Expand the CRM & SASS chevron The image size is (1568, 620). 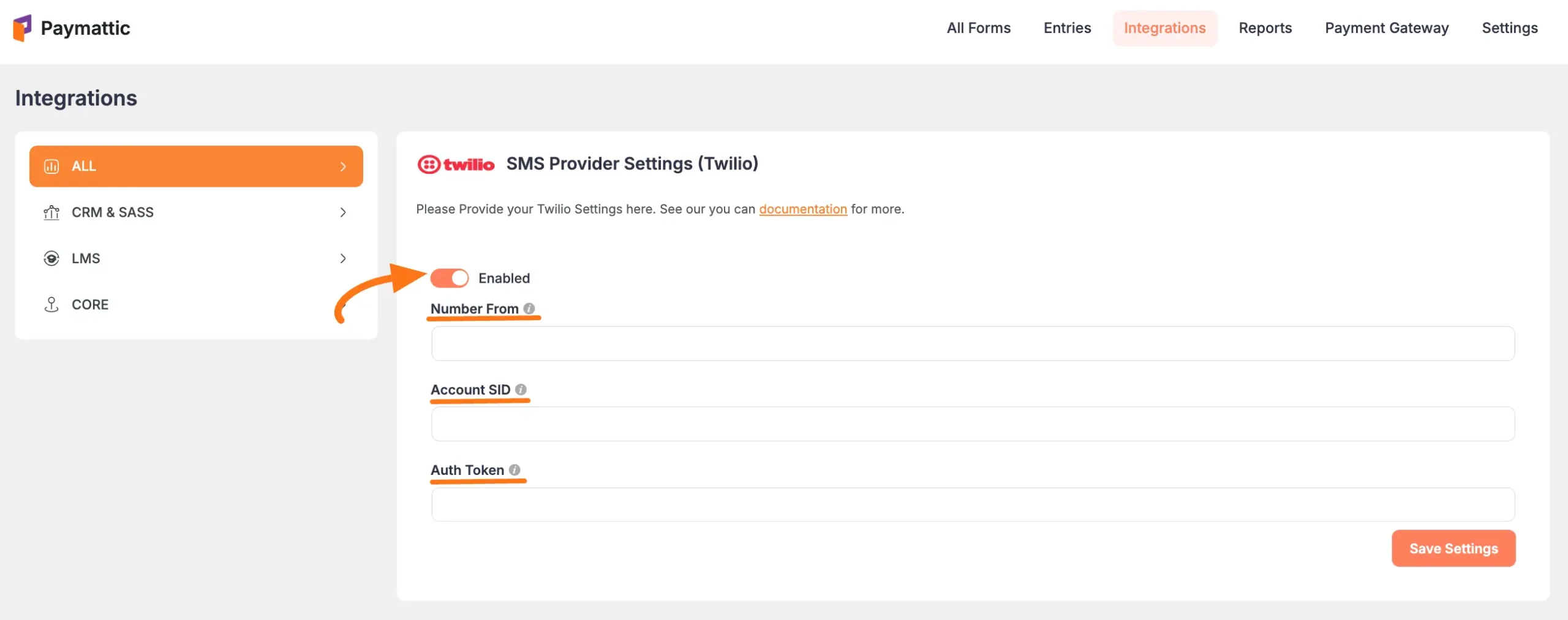[x=343, y=212]
